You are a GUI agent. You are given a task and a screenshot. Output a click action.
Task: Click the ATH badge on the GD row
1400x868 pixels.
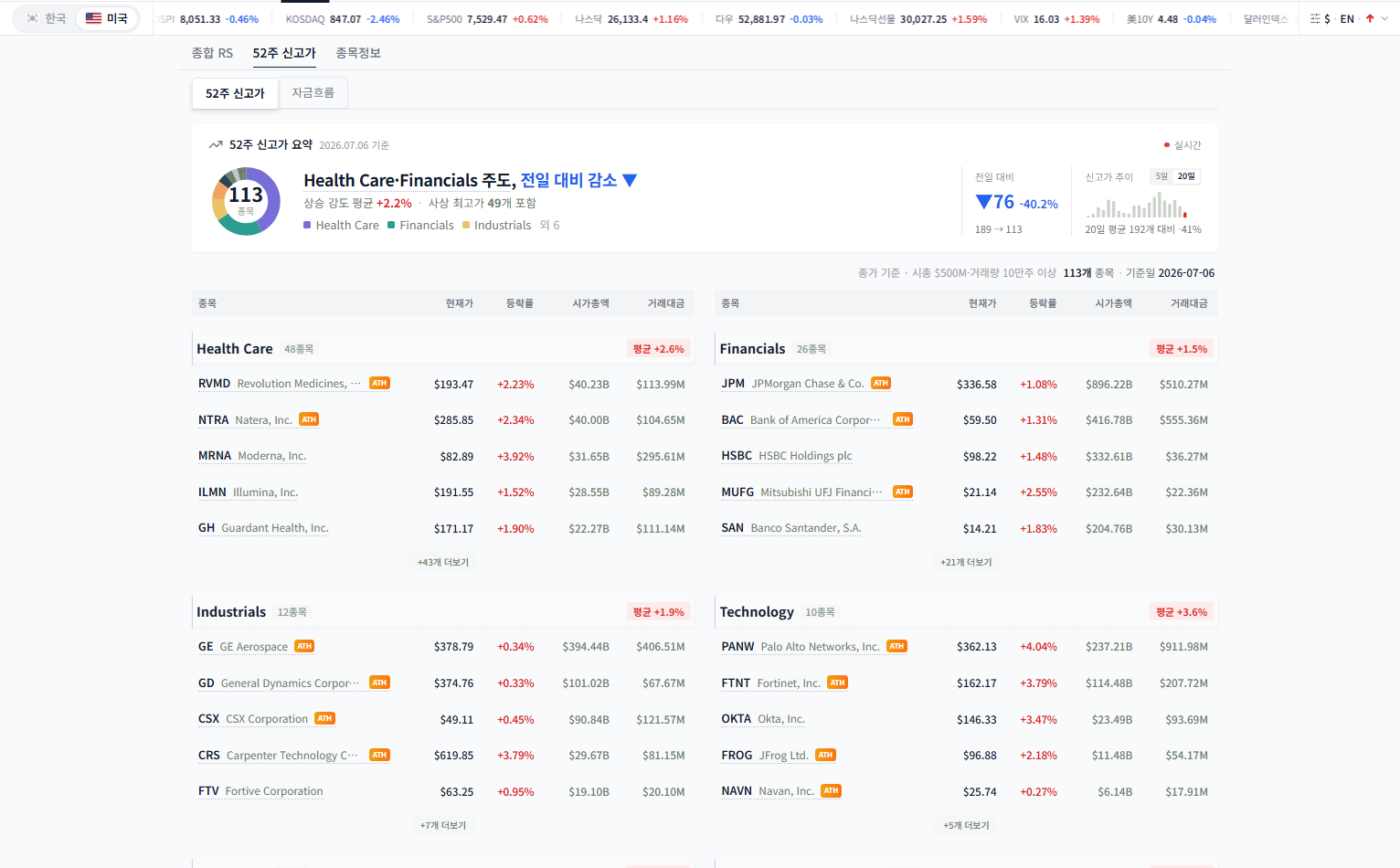[379, 683]
